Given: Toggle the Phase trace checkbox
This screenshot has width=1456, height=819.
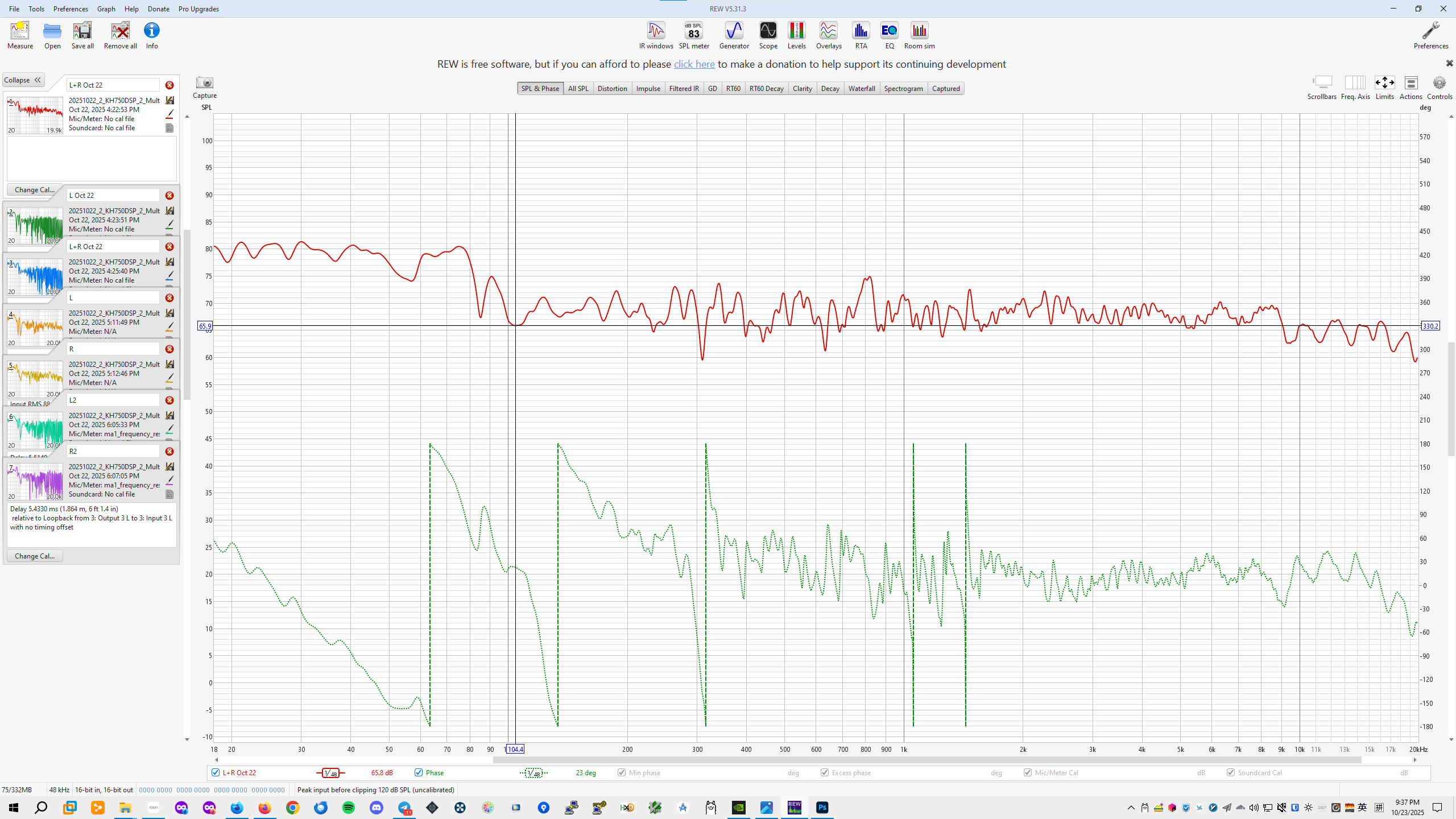Looking at the screenshot, I should point(419,772).
